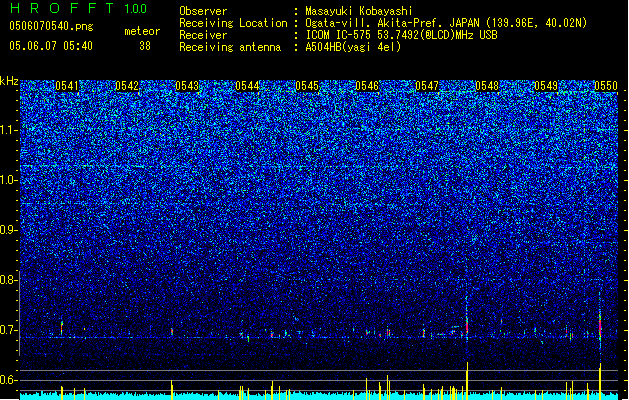
Task: Click the Observer label
Action: click(203, 11)
